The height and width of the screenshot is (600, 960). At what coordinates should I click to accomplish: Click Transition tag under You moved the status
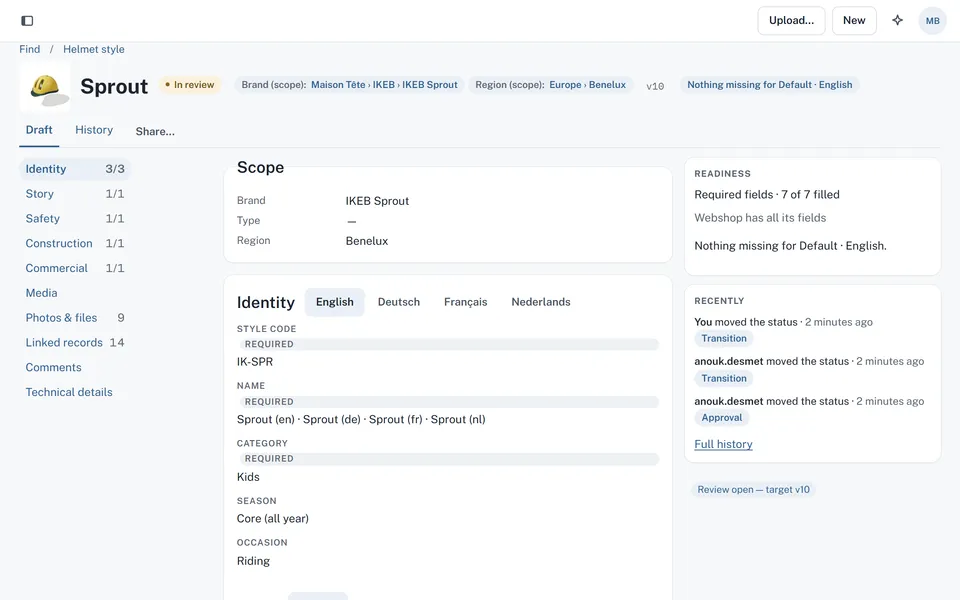pyautogui.click(x=724, y=339)
